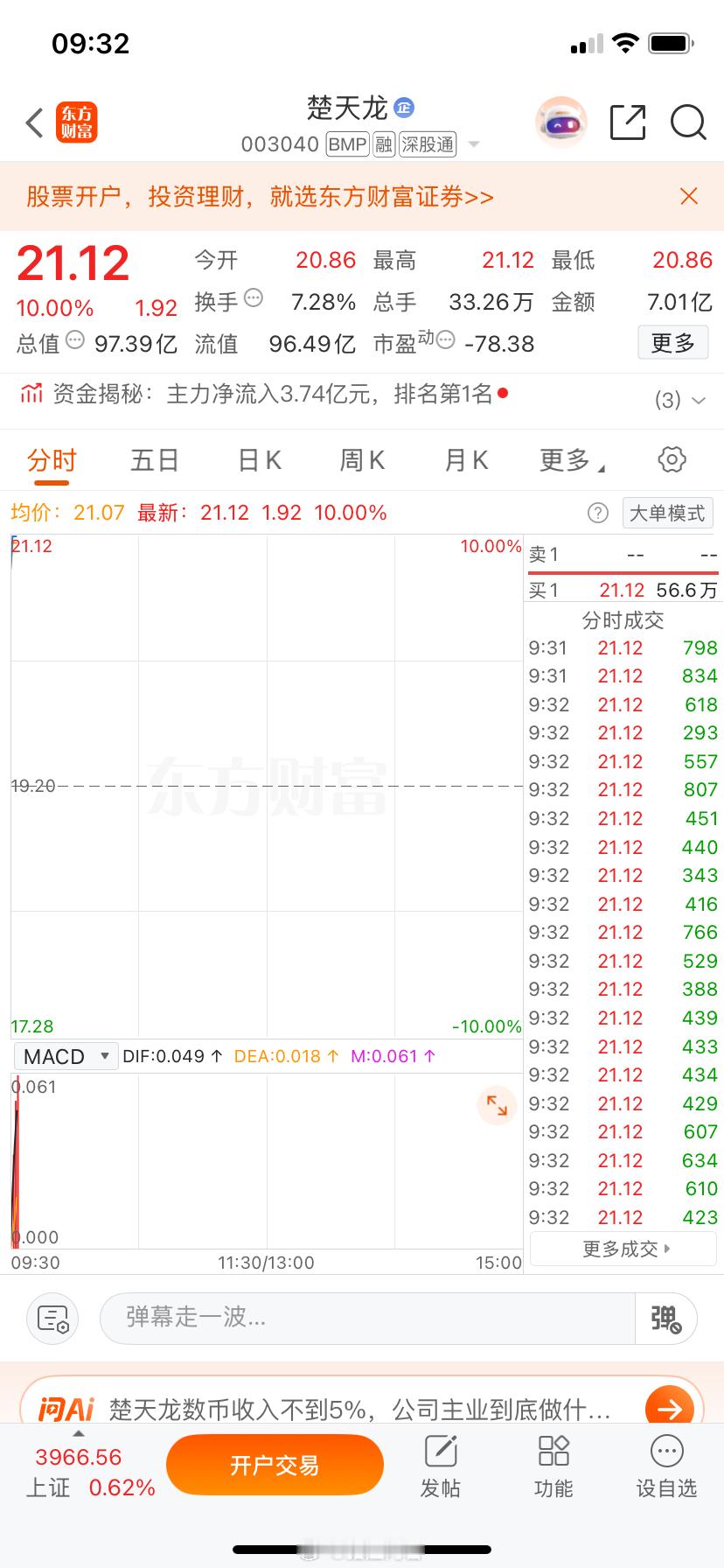Tap the question mark help icon
This screenshot has width=724, height=1568.
click(x=598, y=513)
